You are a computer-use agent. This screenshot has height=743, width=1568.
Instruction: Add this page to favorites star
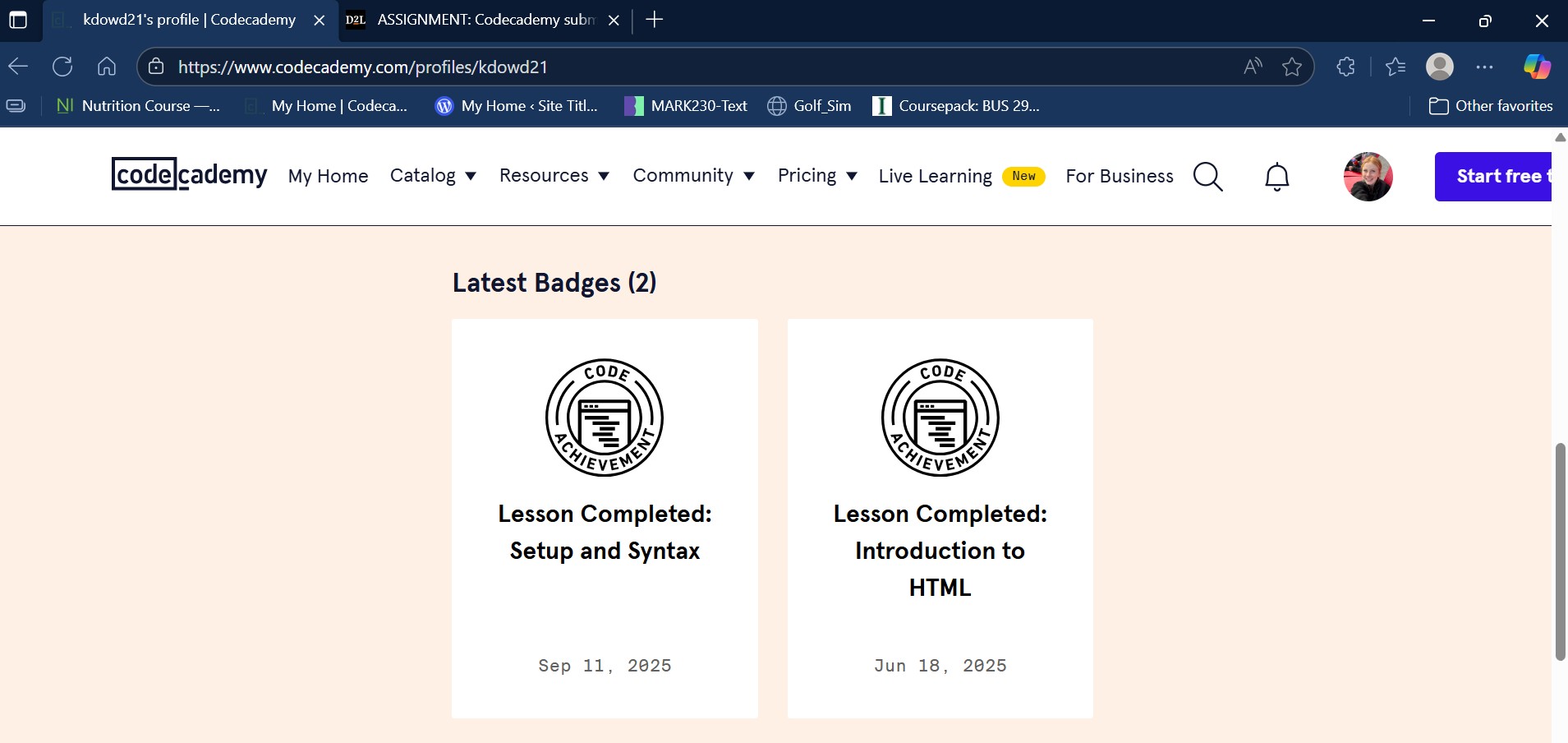[x=1292, y=67]
